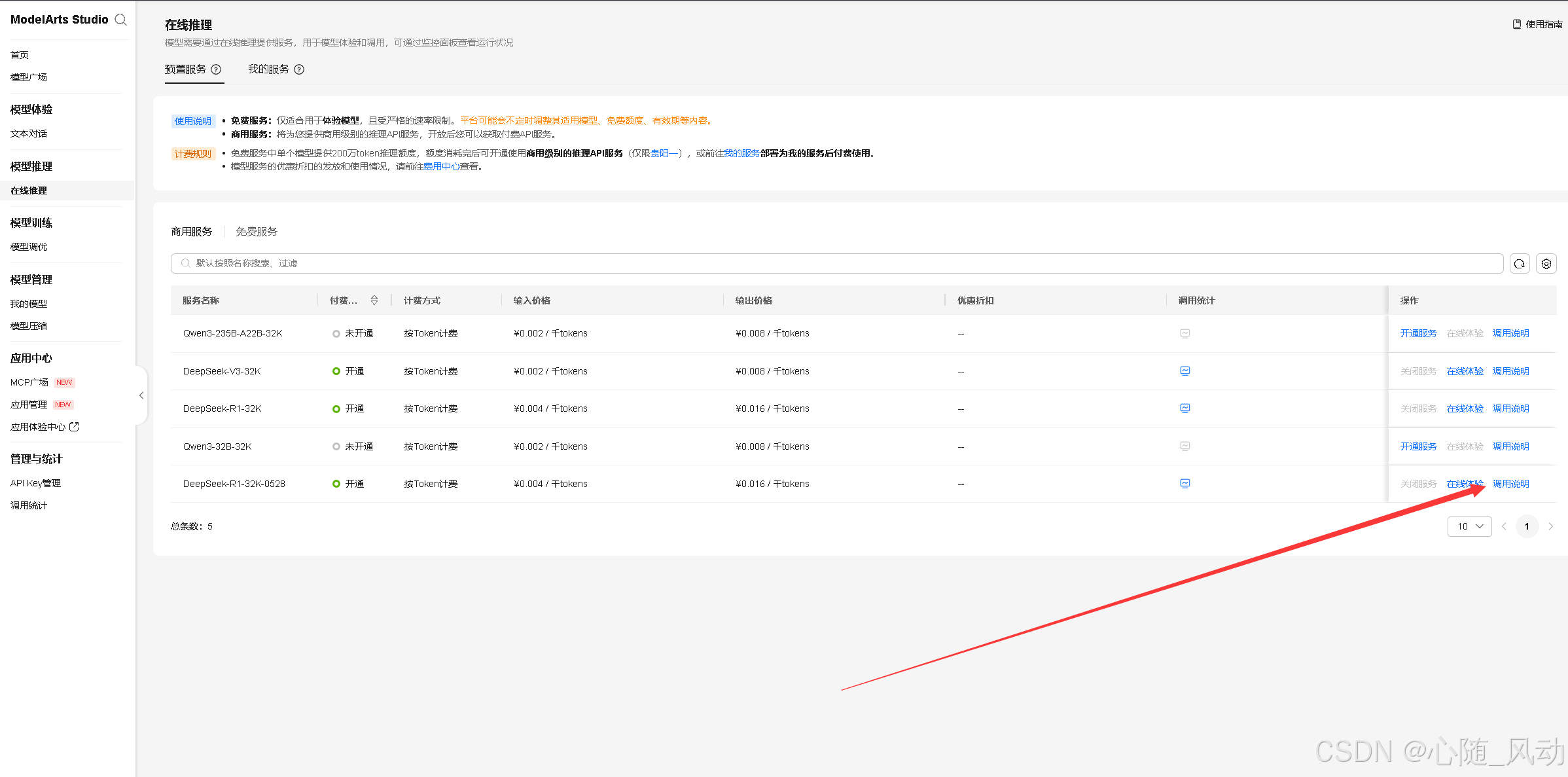This screenshot has height=777, width=1568.
Task: Open API Key管理 in the sidebar
Action: click(x=35, y=483)
